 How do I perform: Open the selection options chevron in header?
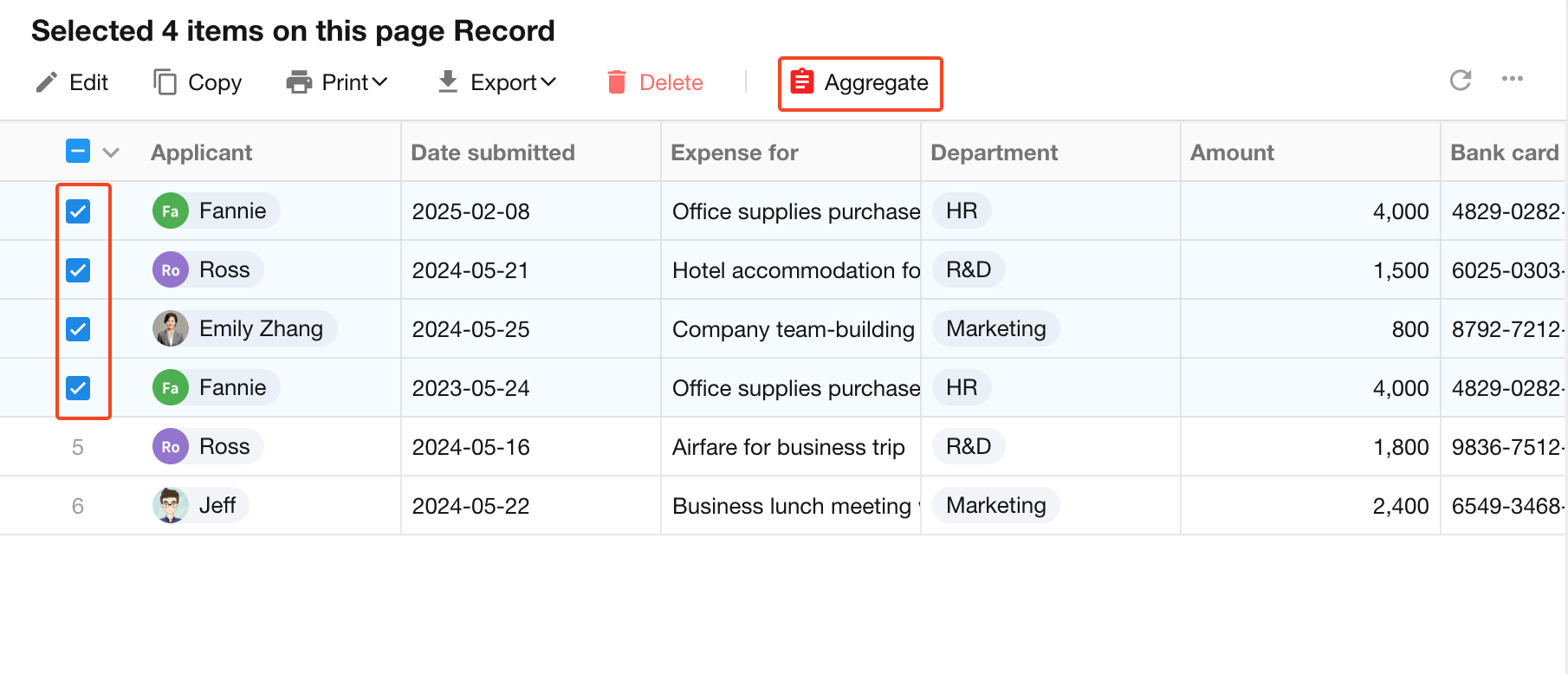click(111, 152)
